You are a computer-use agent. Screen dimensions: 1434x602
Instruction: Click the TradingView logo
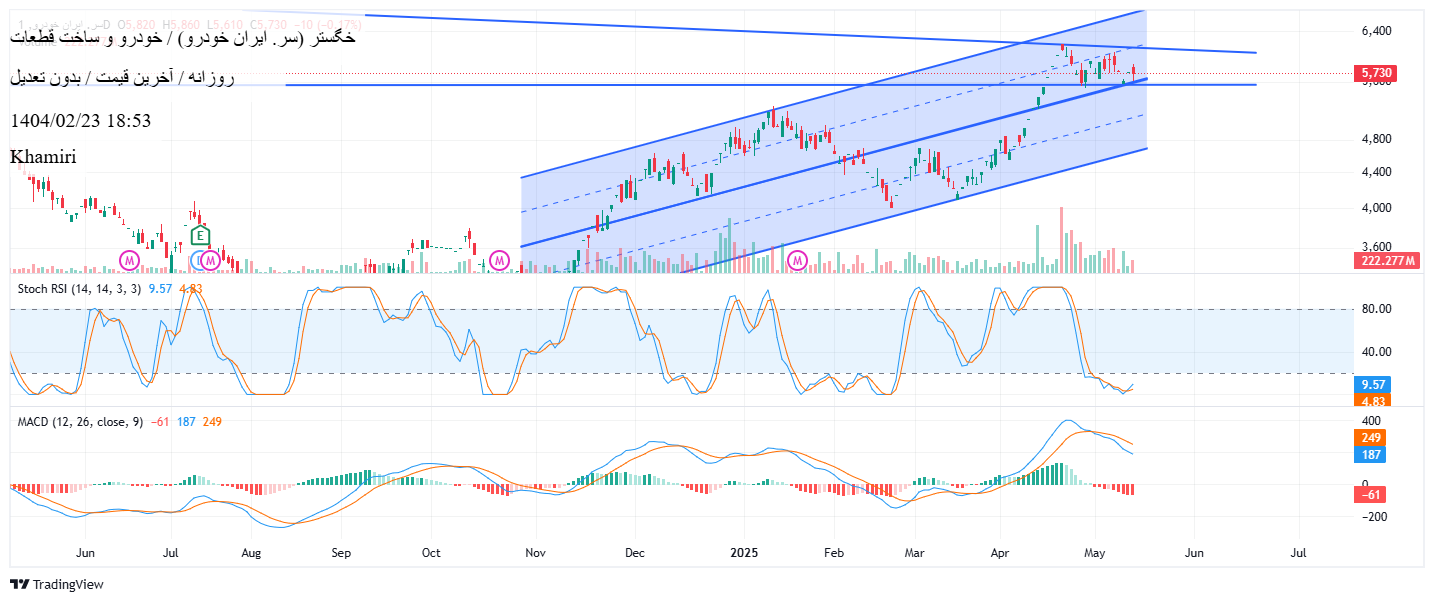click(x=57, y=585)
